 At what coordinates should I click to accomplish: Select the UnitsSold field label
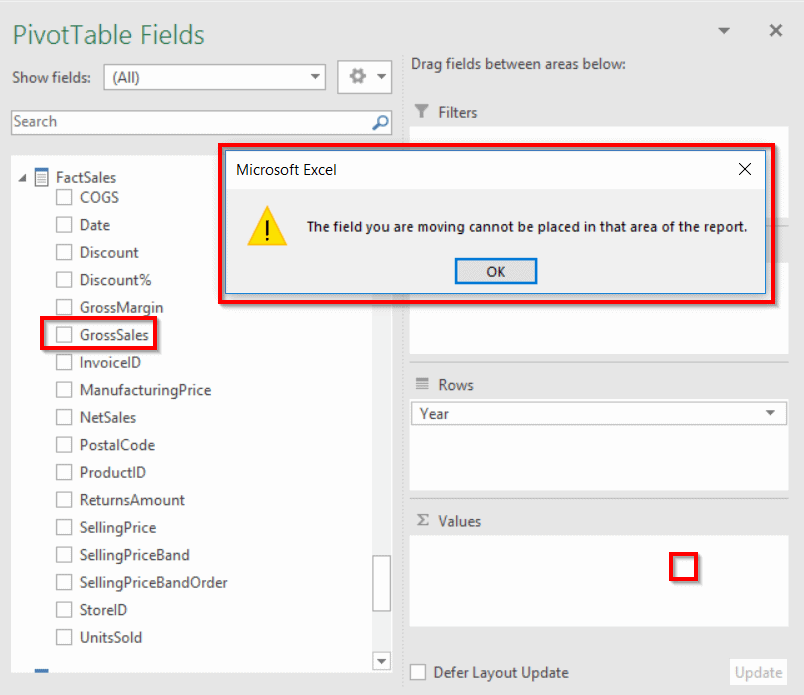click(x=111, y=637)
